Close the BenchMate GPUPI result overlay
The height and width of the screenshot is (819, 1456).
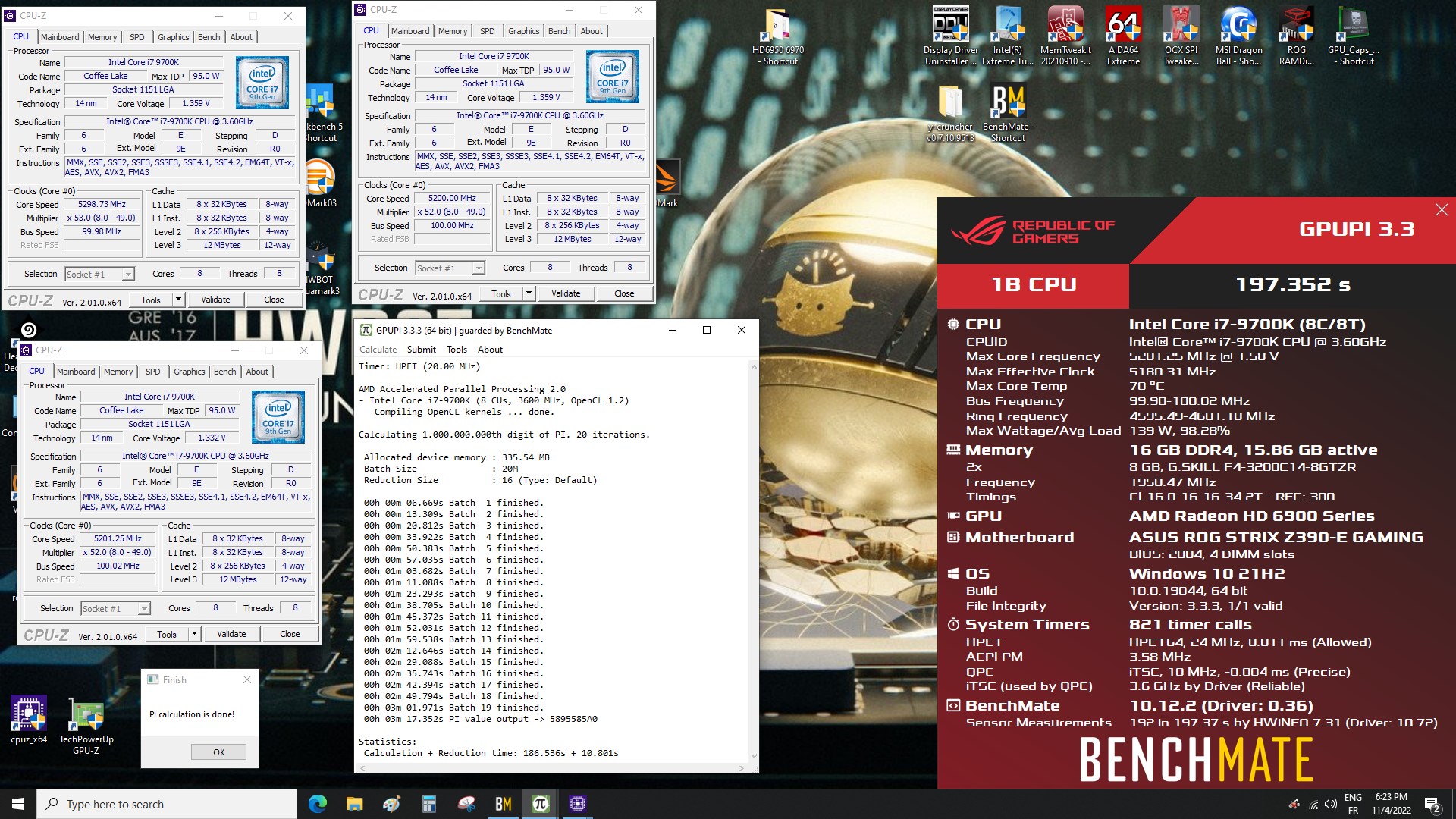point(1442,210)
